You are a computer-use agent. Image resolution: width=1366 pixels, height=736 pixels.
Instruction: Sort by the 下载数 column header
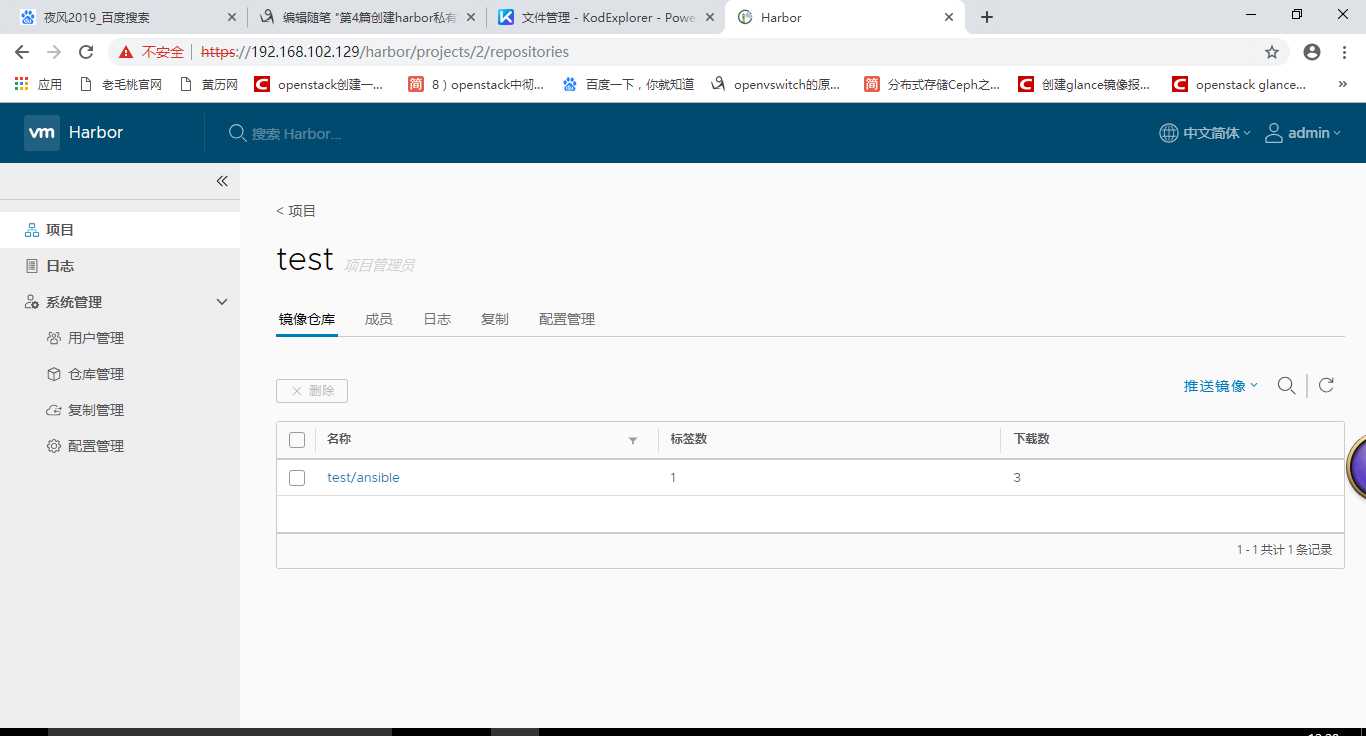point(1032,439)
